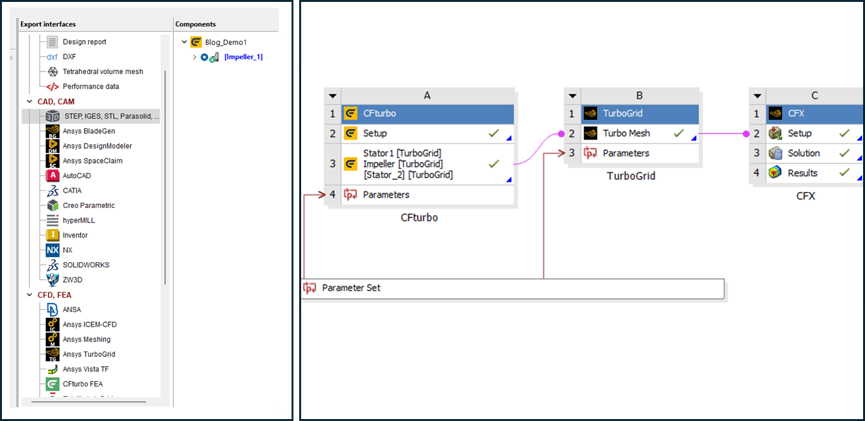This screenshot has height=421, width=865.
Task: Click the column C header
Action: 815,95
